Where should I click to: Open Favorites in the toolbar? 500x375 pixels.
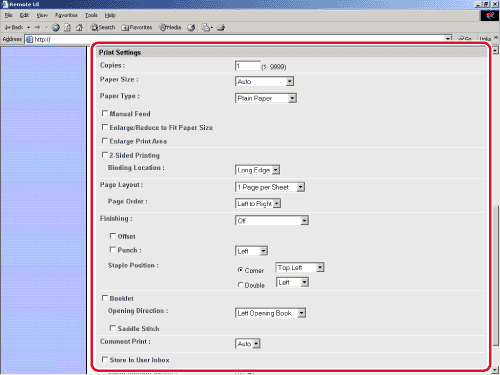[137, 27]
